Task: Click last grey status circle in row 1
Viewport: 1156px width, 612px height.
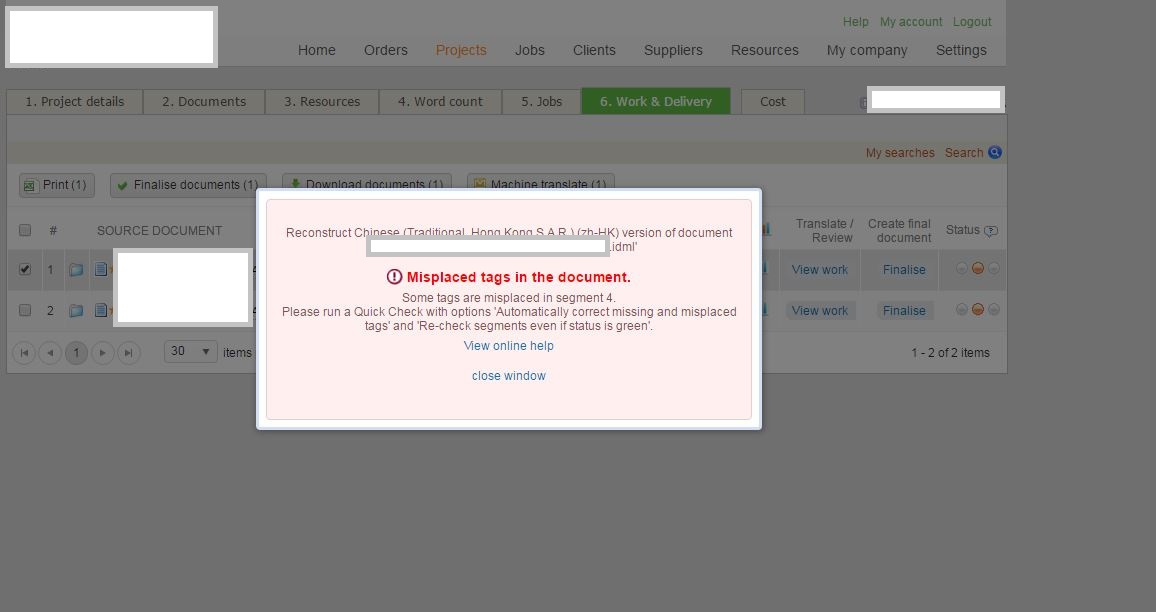Action: click(994, 268)
